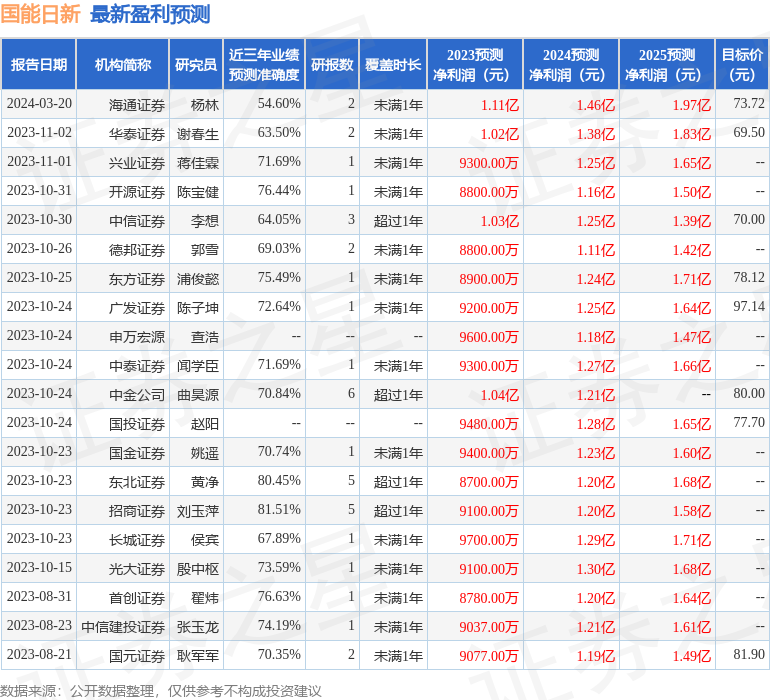The width and height of the screenshot is (770, 700).
Task: Click researcher name 殷中枢
Action: pos(198,568)
